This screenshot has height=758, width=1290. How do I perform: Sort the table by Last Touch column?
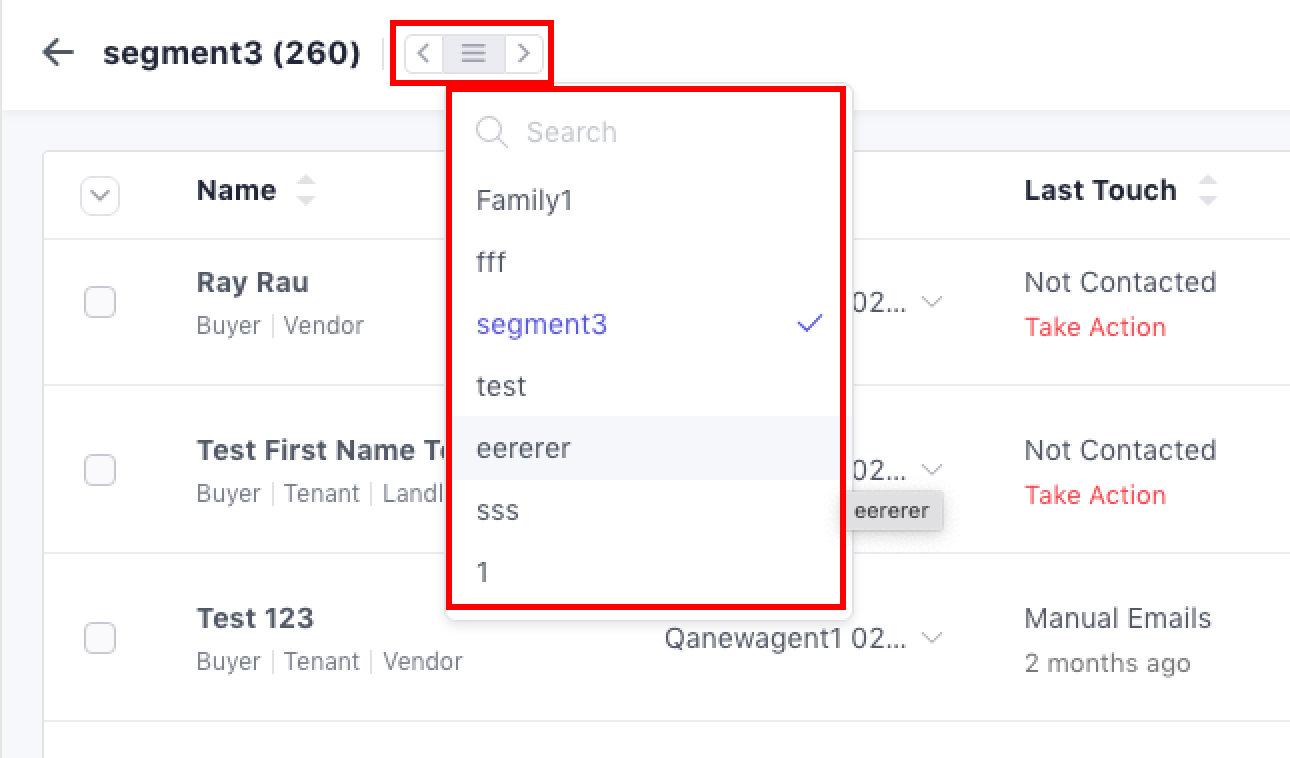(1208, 190)
